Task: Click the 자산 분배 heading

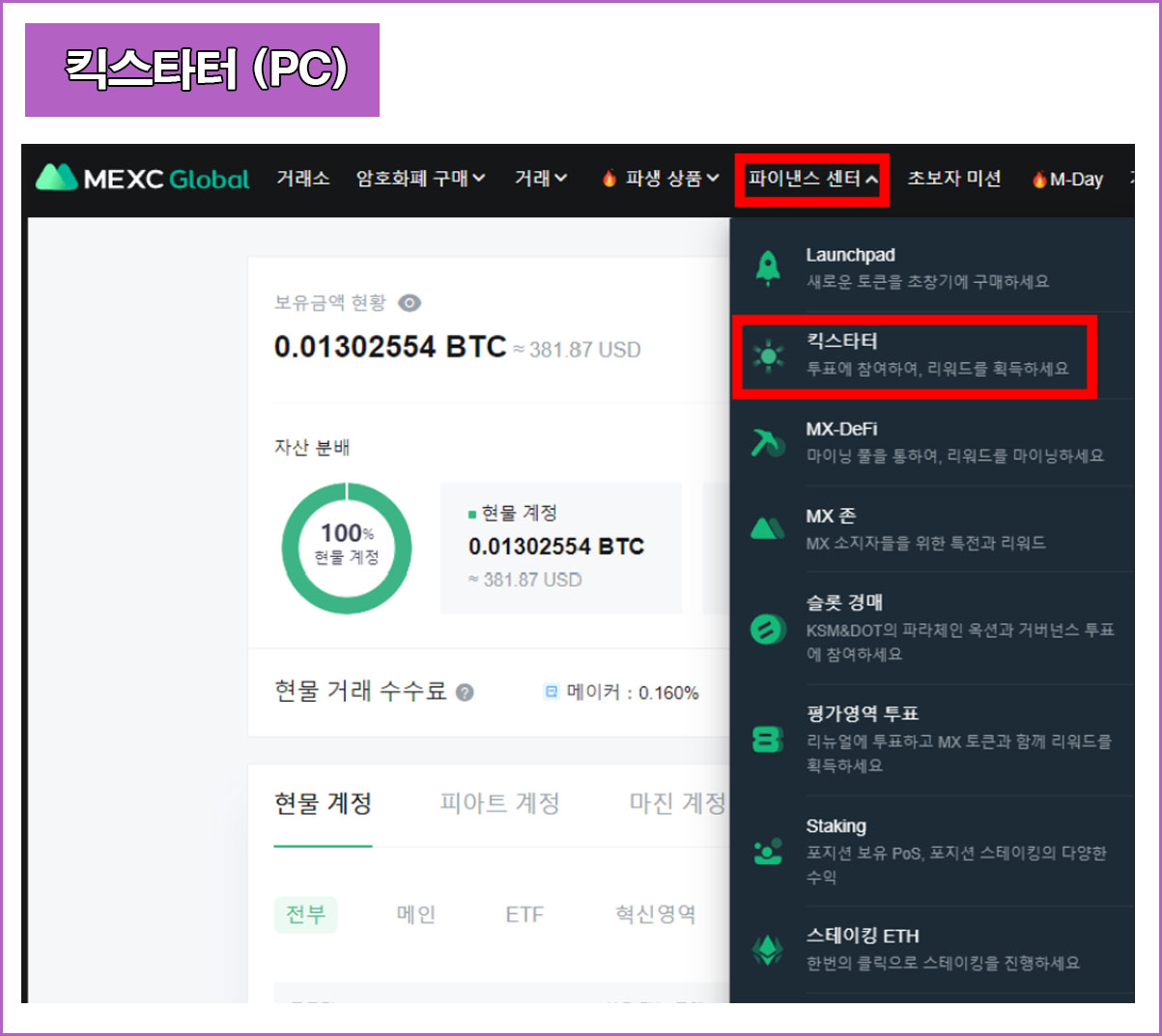Action: click(x=312, y=448)
